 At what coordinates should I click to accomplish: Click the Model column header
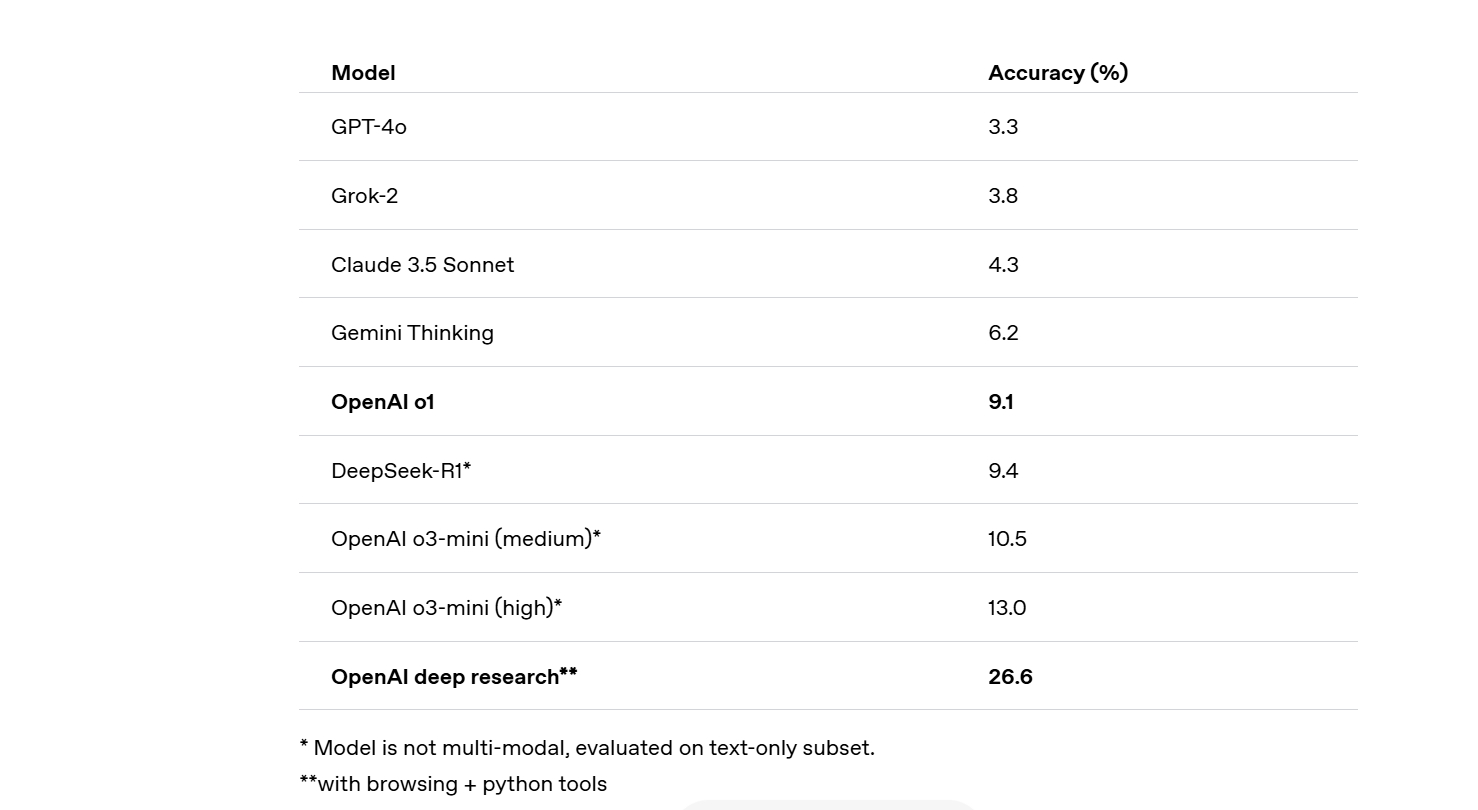pyautogui.click(x=363, y=73)
